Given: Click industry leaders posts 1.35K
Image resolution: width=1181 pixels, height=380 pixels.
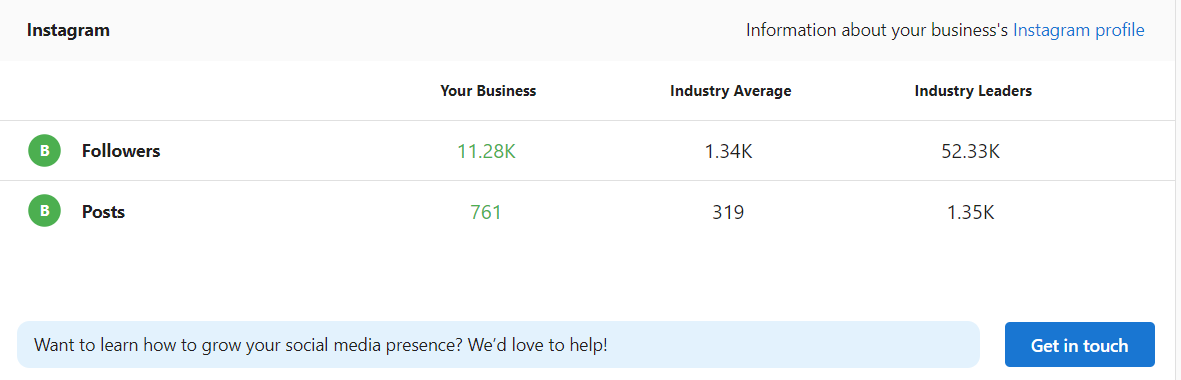Looking at the screenshot, I should click(971, 212).
